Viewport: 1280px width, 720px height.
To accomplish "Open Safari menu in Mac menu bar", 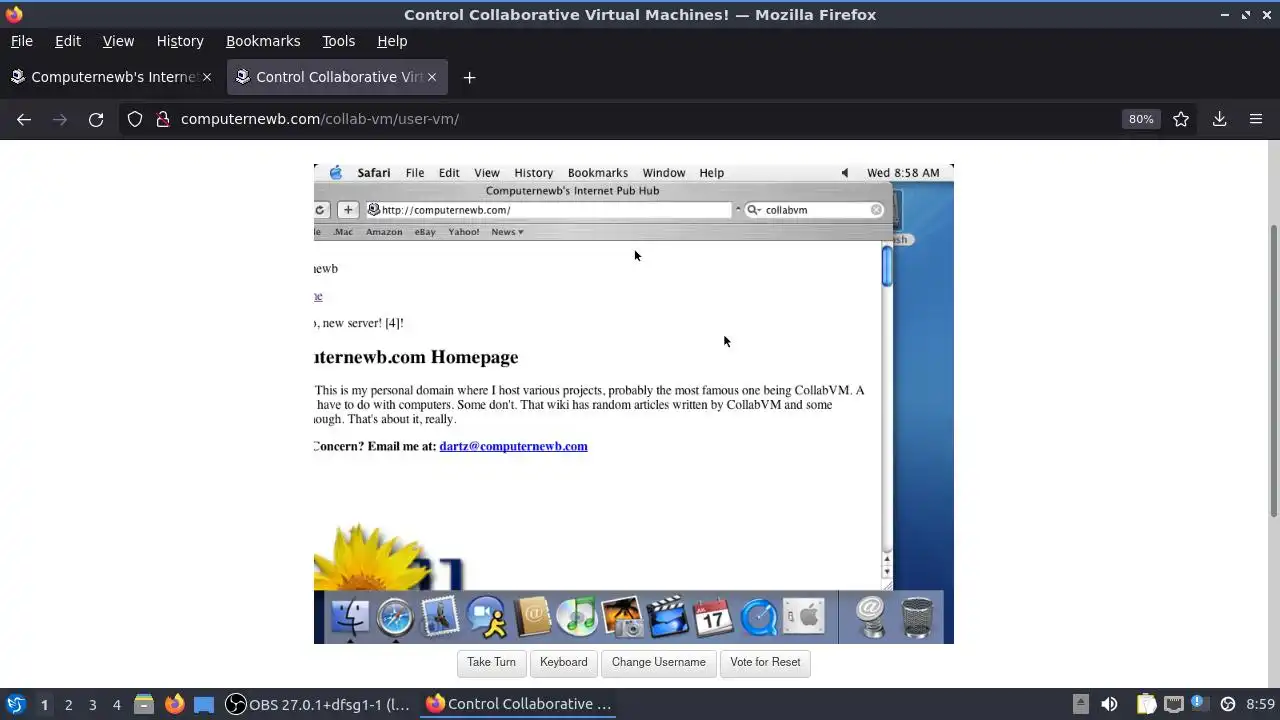I will [x=374, y=173].
